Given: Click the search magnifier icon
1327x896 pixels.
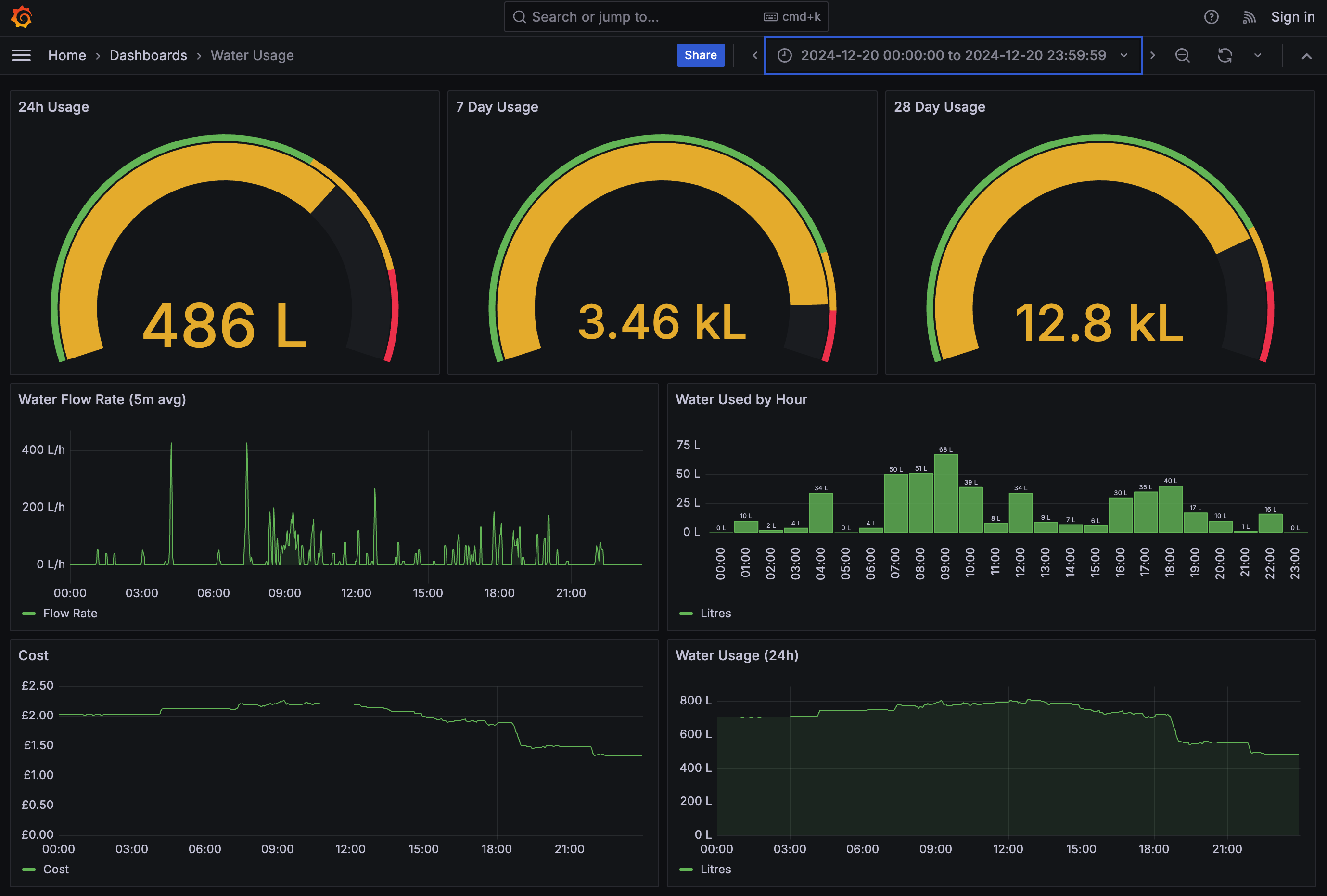Looking at the screenshot, I should coord(519,17).
